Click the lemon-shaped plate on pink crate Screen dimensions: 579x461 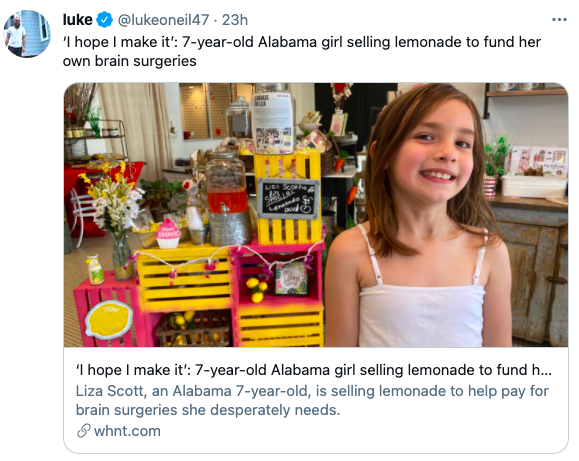pyautogui.click(x=109, y=320)
